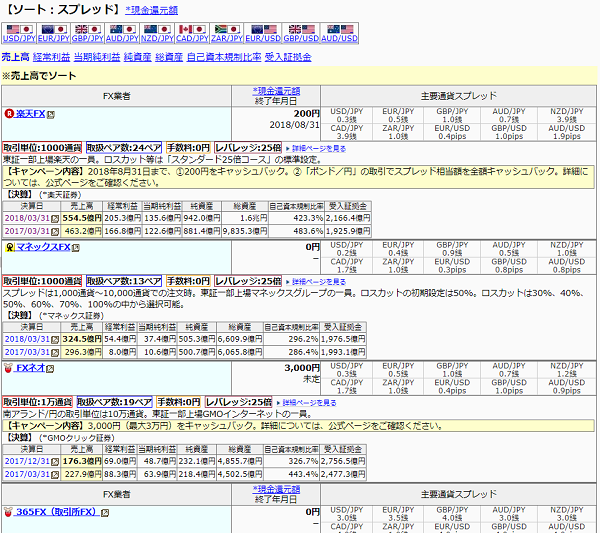The width and height of the screenshot is (600, 533).
Task: Click 423.3% capital ratio for 楽天証券
Action: tap(308, 218)
